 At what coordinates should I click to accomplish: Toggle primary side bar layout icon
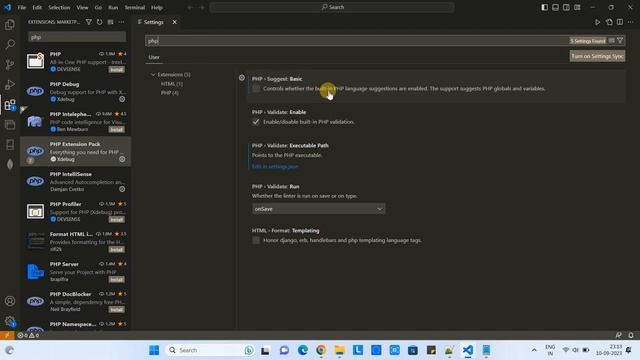[x=544, y=7]
